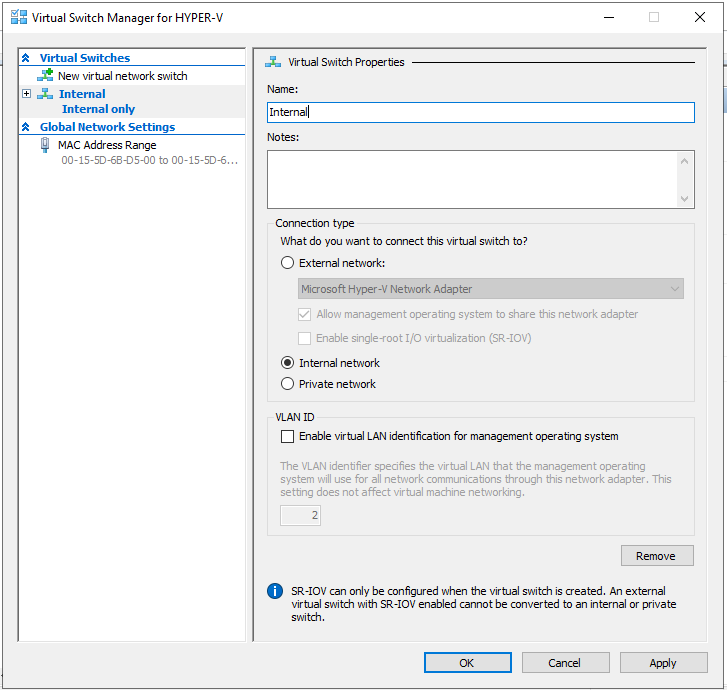The width and height of the screenshot is (727, 690).
Task: Click the MAC Address Range adapter icon
Action: [x=45, y=145]
